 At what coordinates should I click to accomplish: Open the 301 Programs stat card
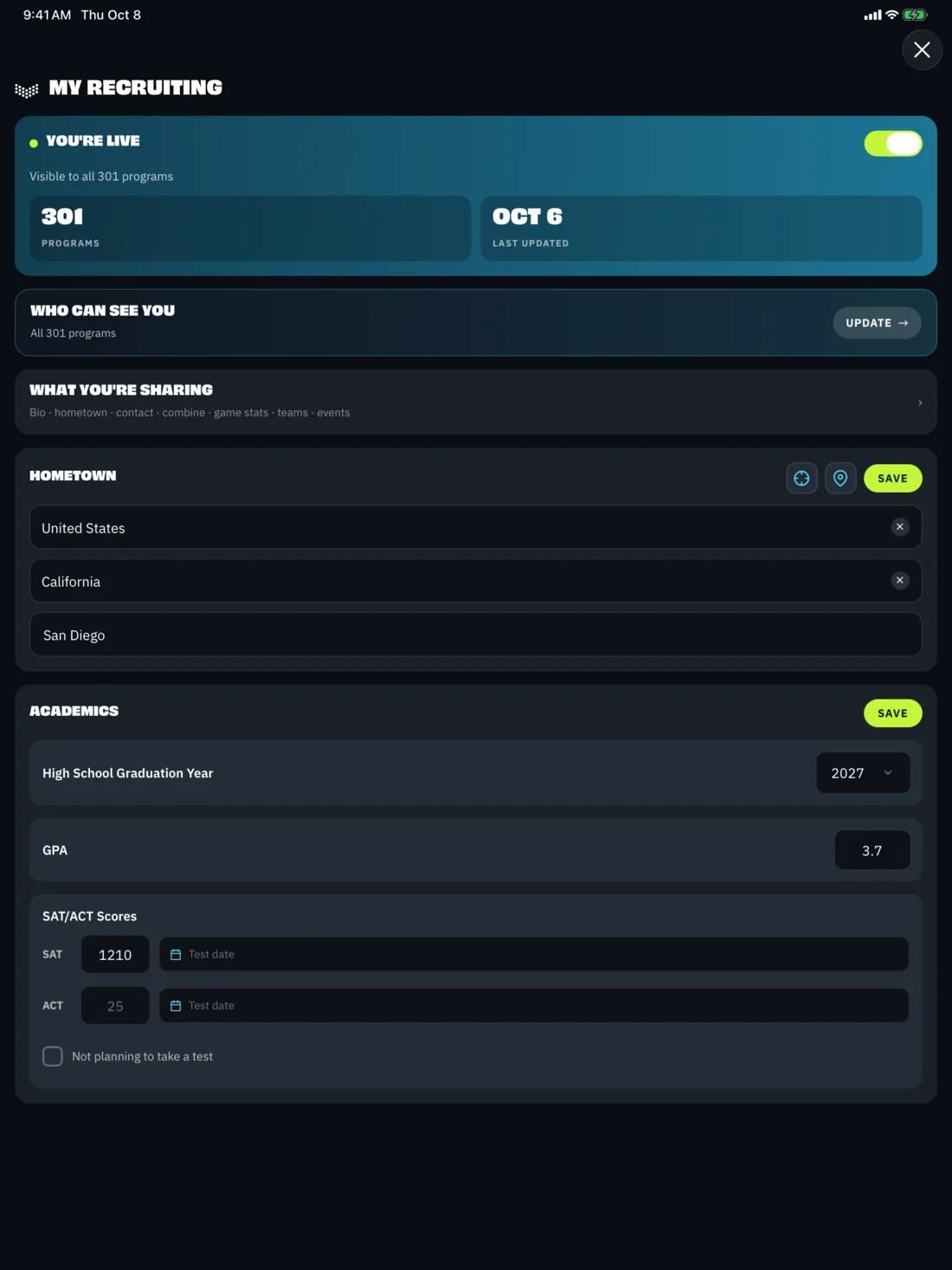pos(250,229)
